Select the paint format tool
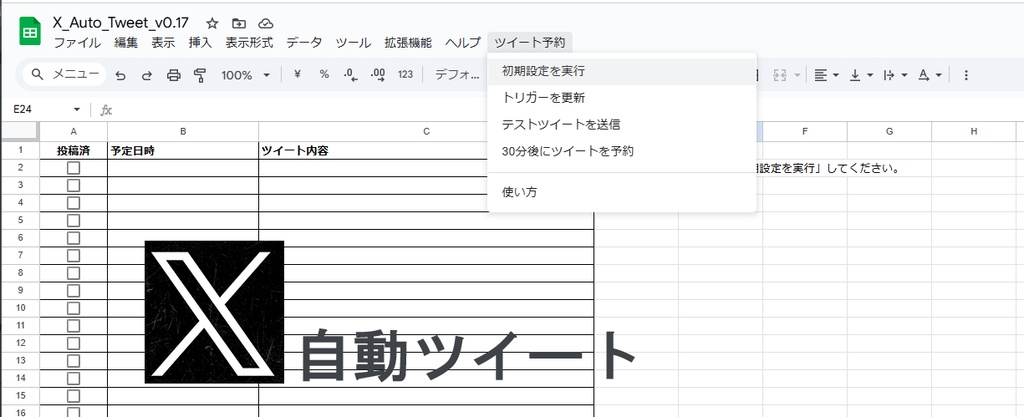1024x417 pixels. click(x=200, y=75)
